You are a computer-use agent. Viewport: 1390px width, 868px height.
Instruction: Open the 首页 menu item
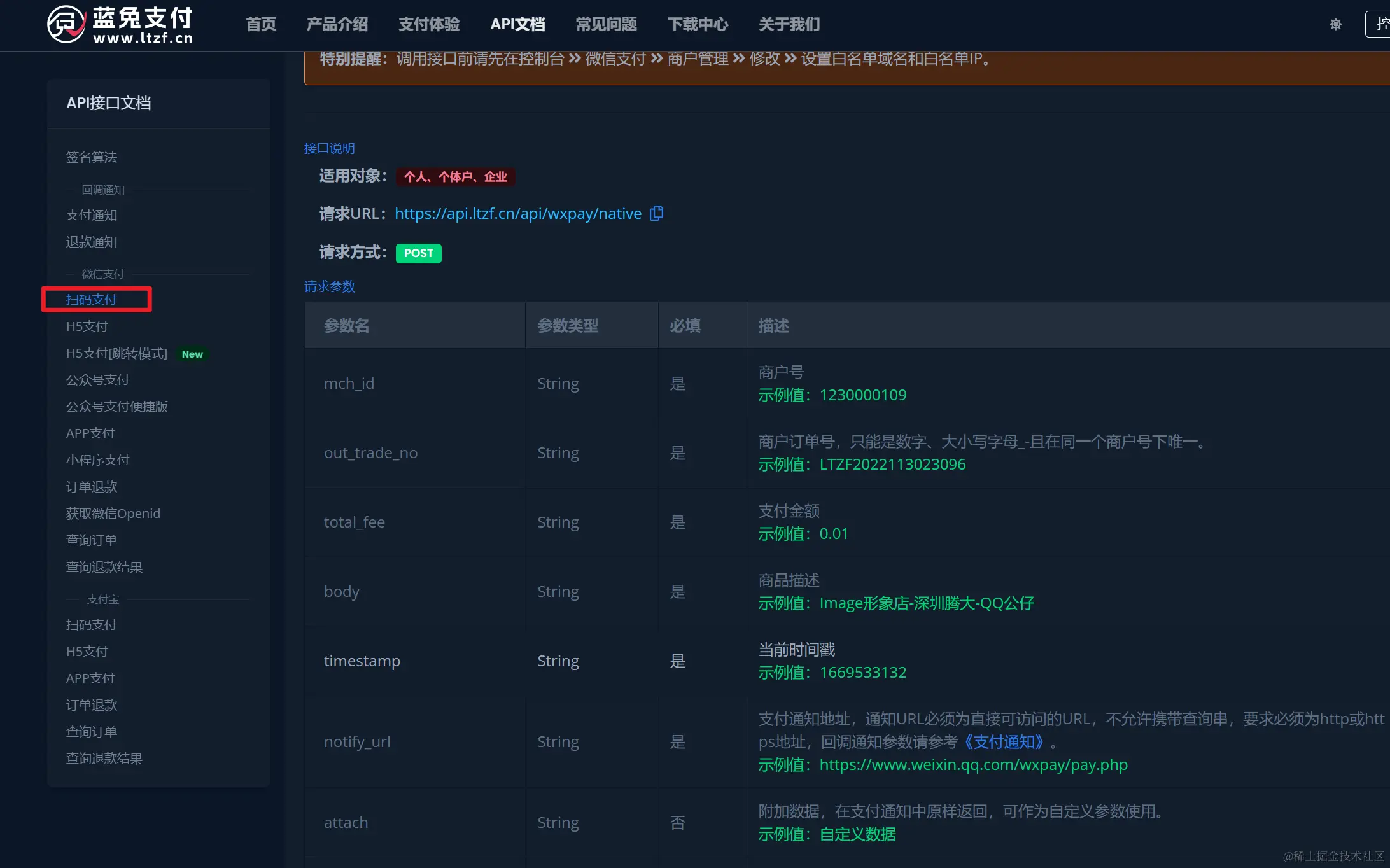260,24
